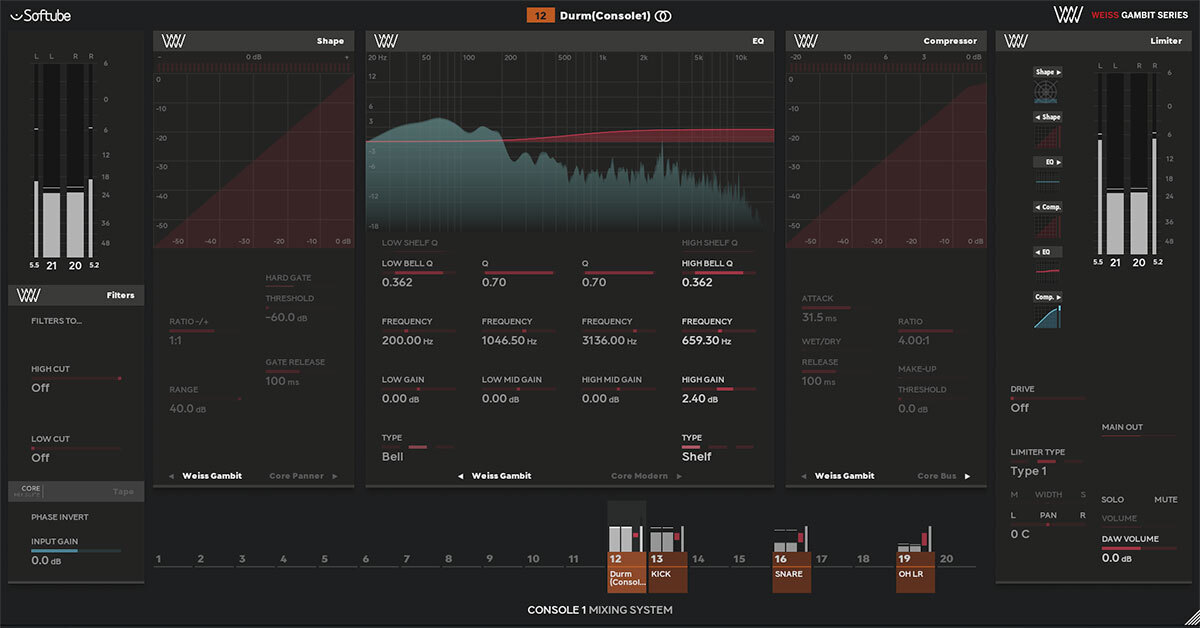Adjust the High Cut slider

click(x=76, y=378)
